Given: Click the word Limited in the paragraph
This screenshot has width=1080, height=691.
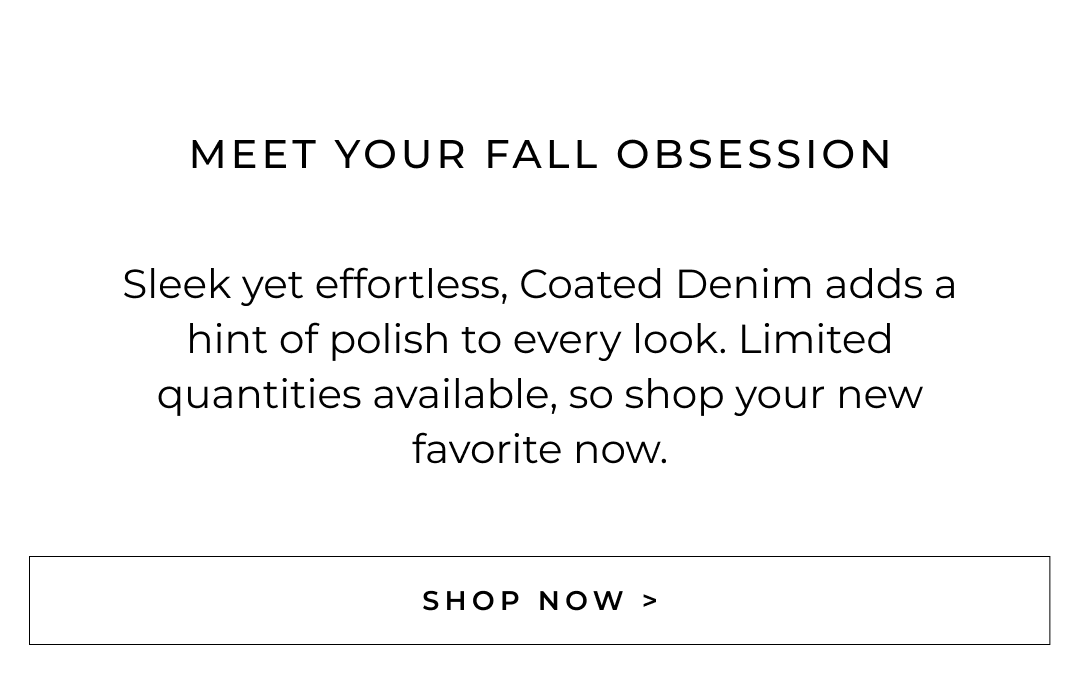Looking at the screenshot, I should click(815, 339).
